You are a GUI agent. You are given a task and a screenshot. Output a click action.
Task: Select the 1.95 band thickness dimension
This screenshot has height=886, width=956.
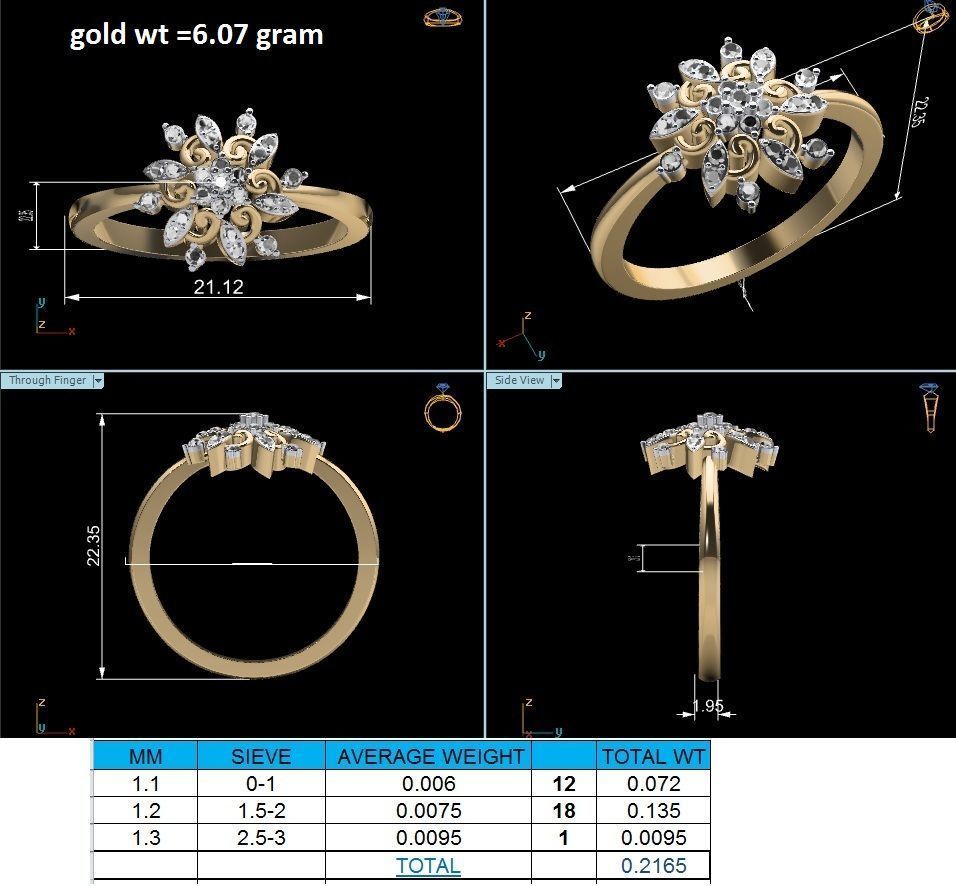[708, 706]
